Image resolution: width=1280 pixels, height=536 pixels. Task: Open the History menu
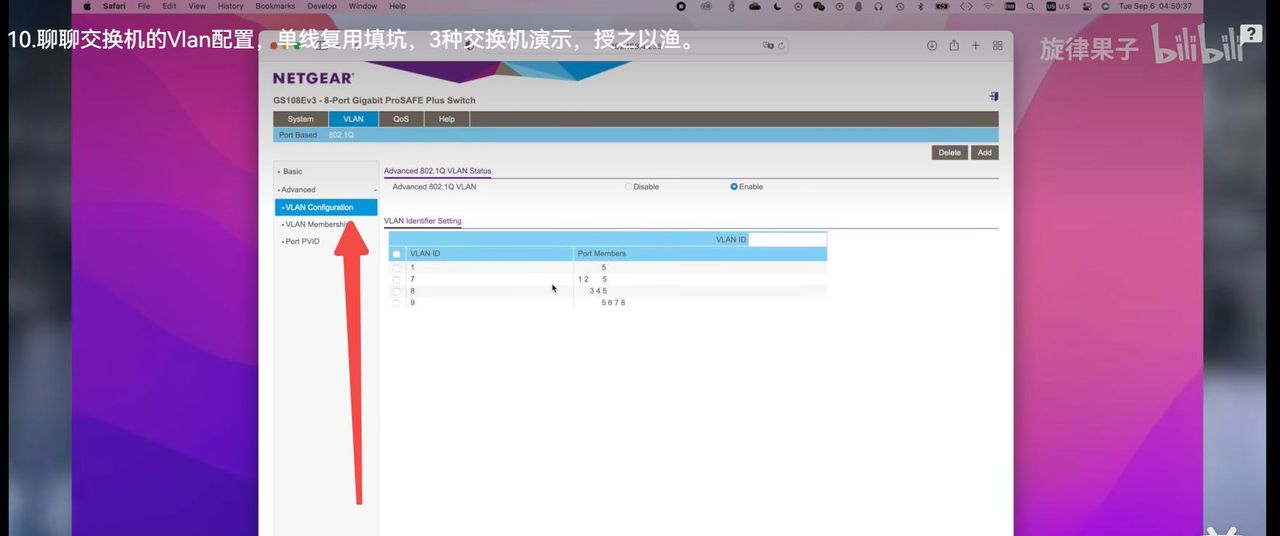click(230, 6)
